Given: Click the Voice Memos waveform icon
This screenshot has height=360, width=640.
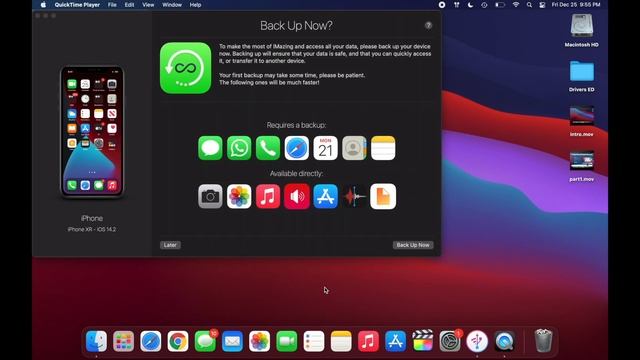Looking at the screenshot, I should coord(354,196).
